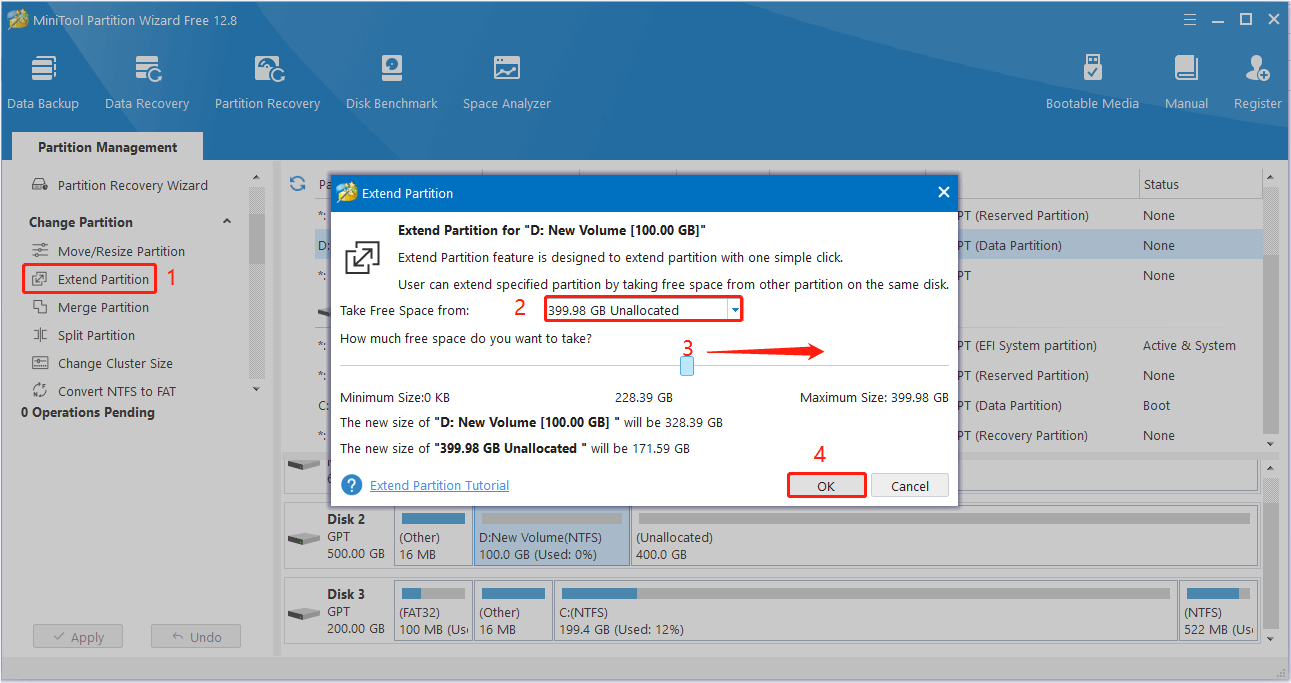1291x683 pixels.
Task: Select Change Cluster Size option
Action: click(x=115, y=363)
